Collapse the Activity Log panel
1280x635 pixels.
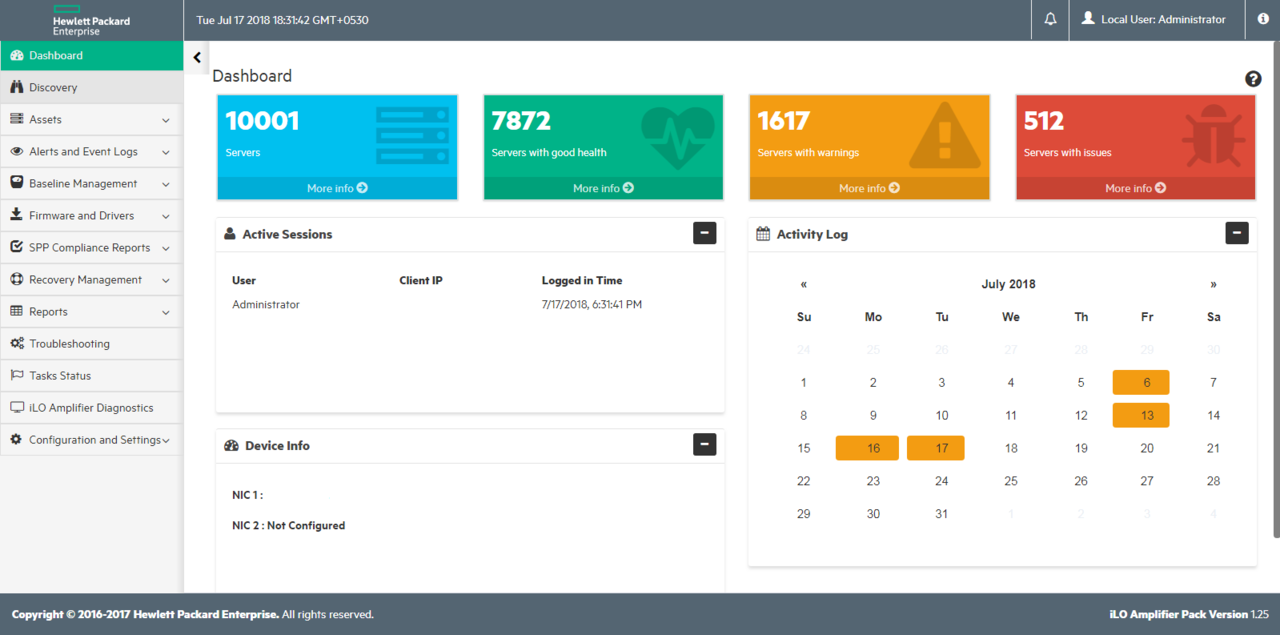pos(1237,234)
